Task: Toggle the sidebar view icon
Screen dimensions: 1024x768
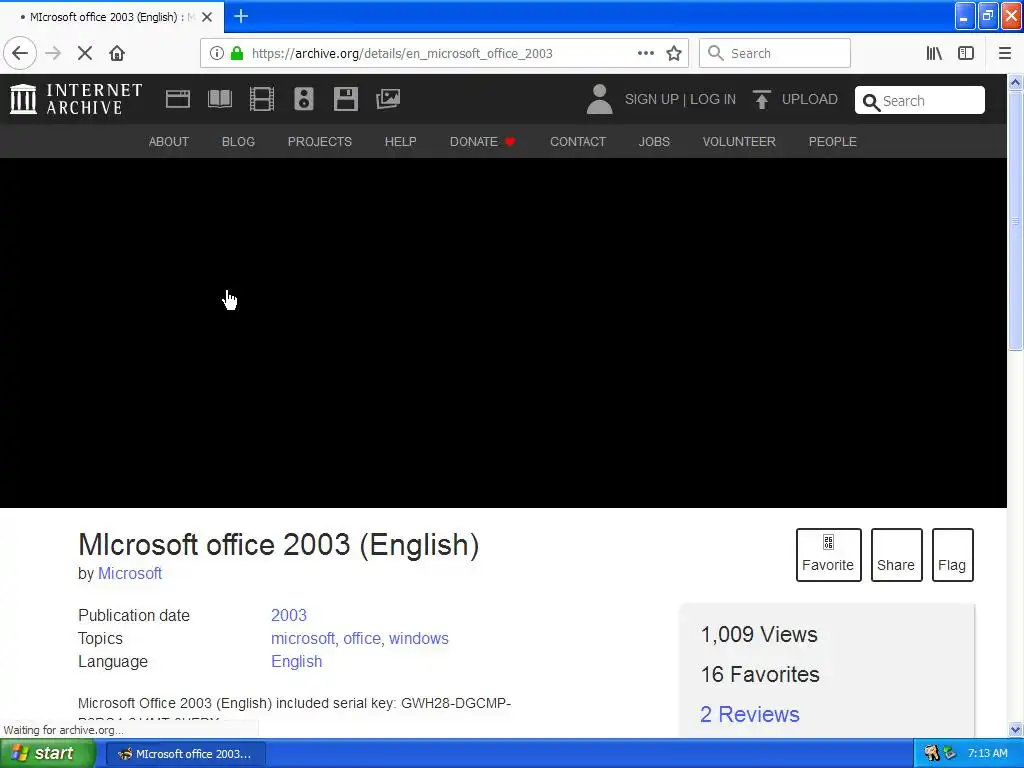Action: [966, 53]
